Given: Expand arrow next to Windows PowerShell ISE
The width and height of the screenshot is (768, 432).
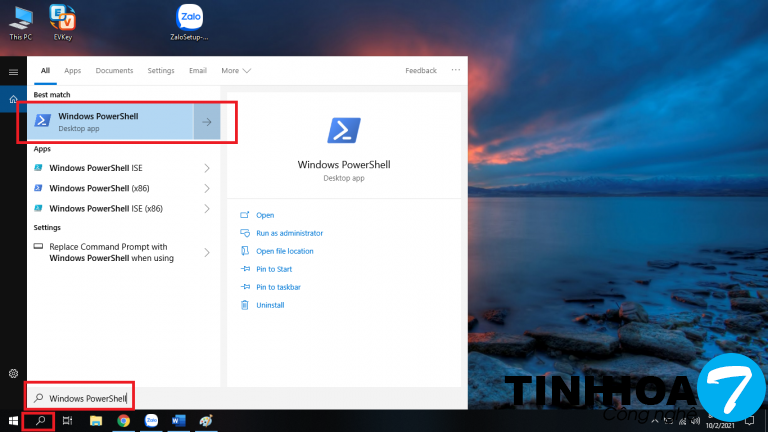Looking at the screenshot, I should tap(207, 168).
